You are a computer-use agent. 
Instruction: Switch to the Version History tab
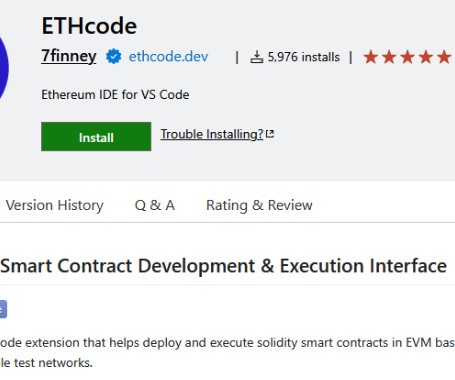coord(55,205)
